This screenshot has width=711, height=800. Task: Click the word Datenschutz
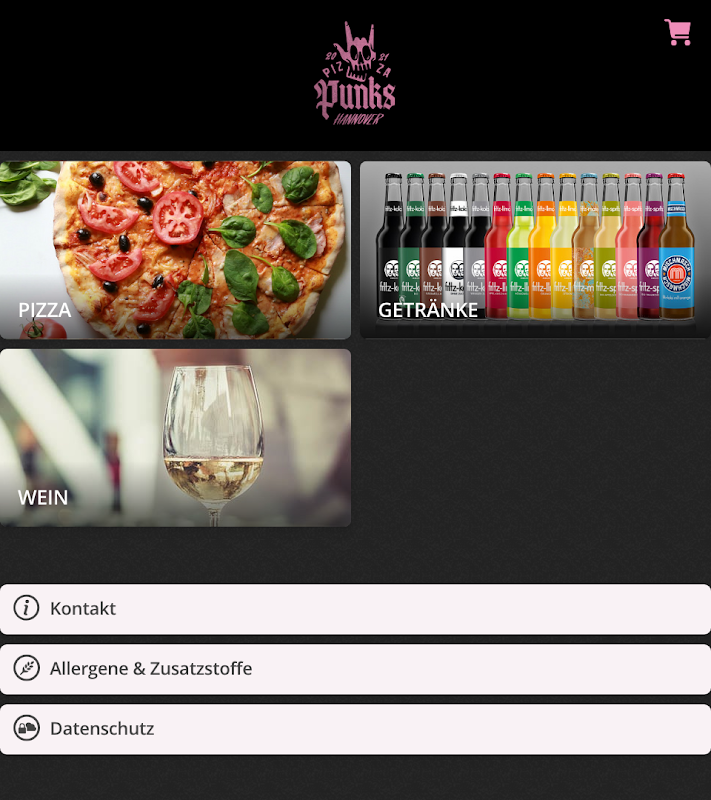pos(102,729)
